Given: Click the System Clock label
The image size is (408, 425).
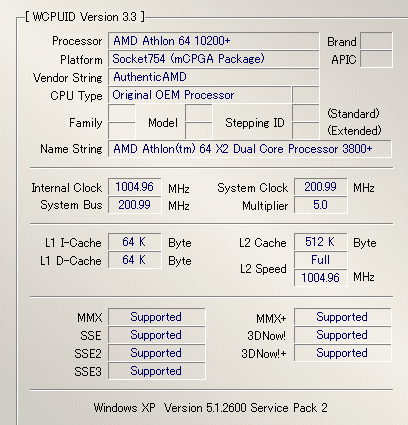Looking at the screenshot, I should 253,188.
